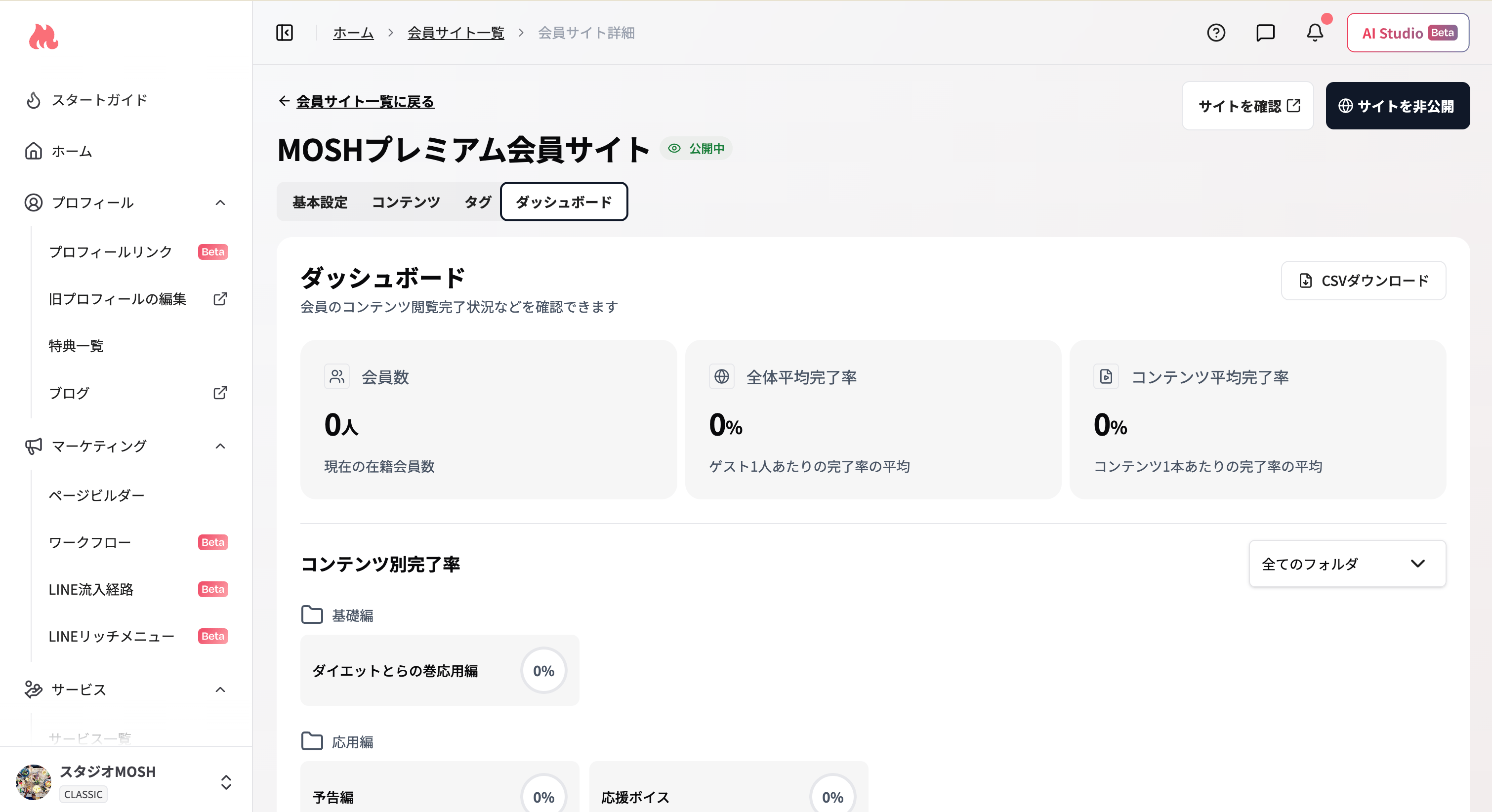Collapse the sidebar panel icon
This screenshot has height=812, width=1492.
285,33
